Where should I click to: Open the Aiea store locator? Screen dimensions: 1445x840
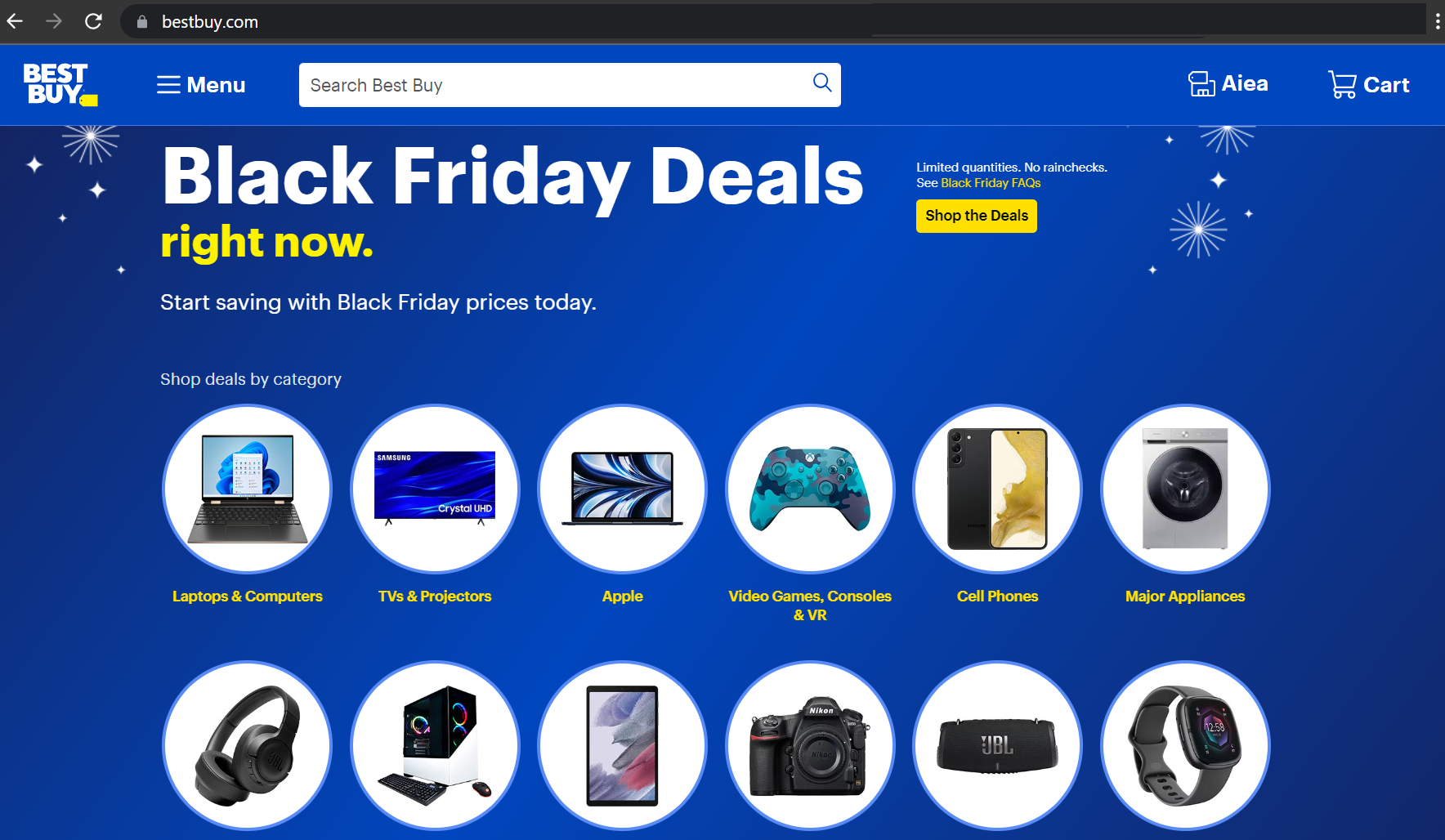point(1228,84)
